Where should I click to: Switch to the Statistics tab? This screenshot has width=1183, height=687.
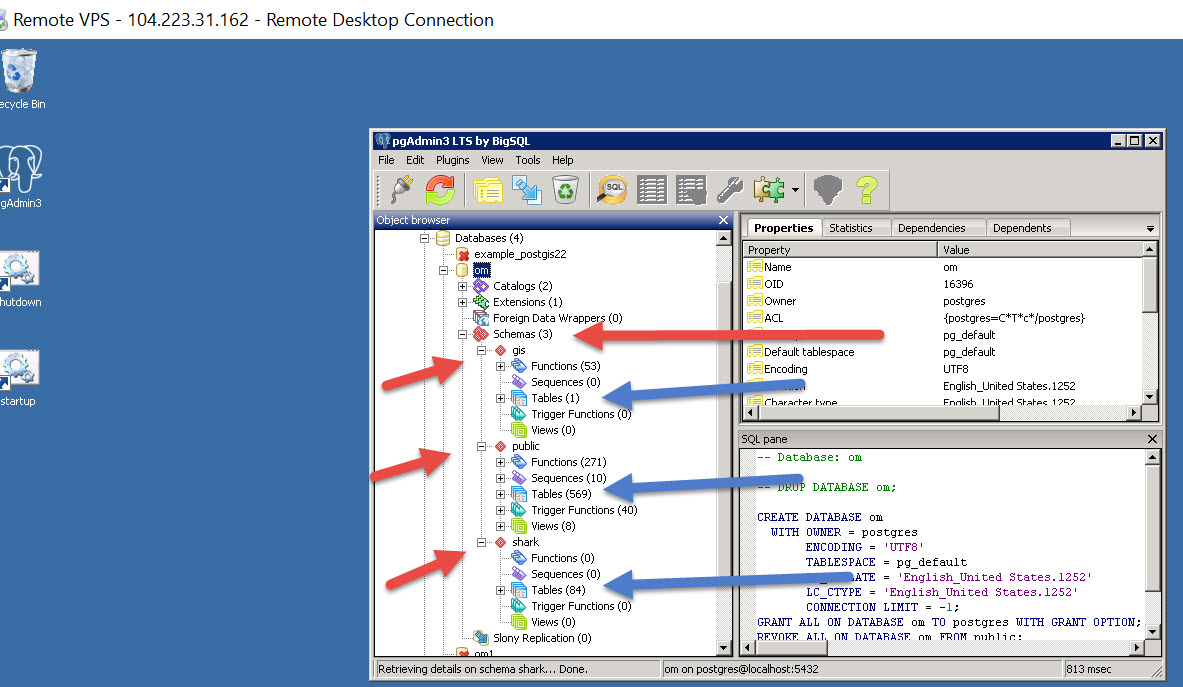click(x=850, y=228)
